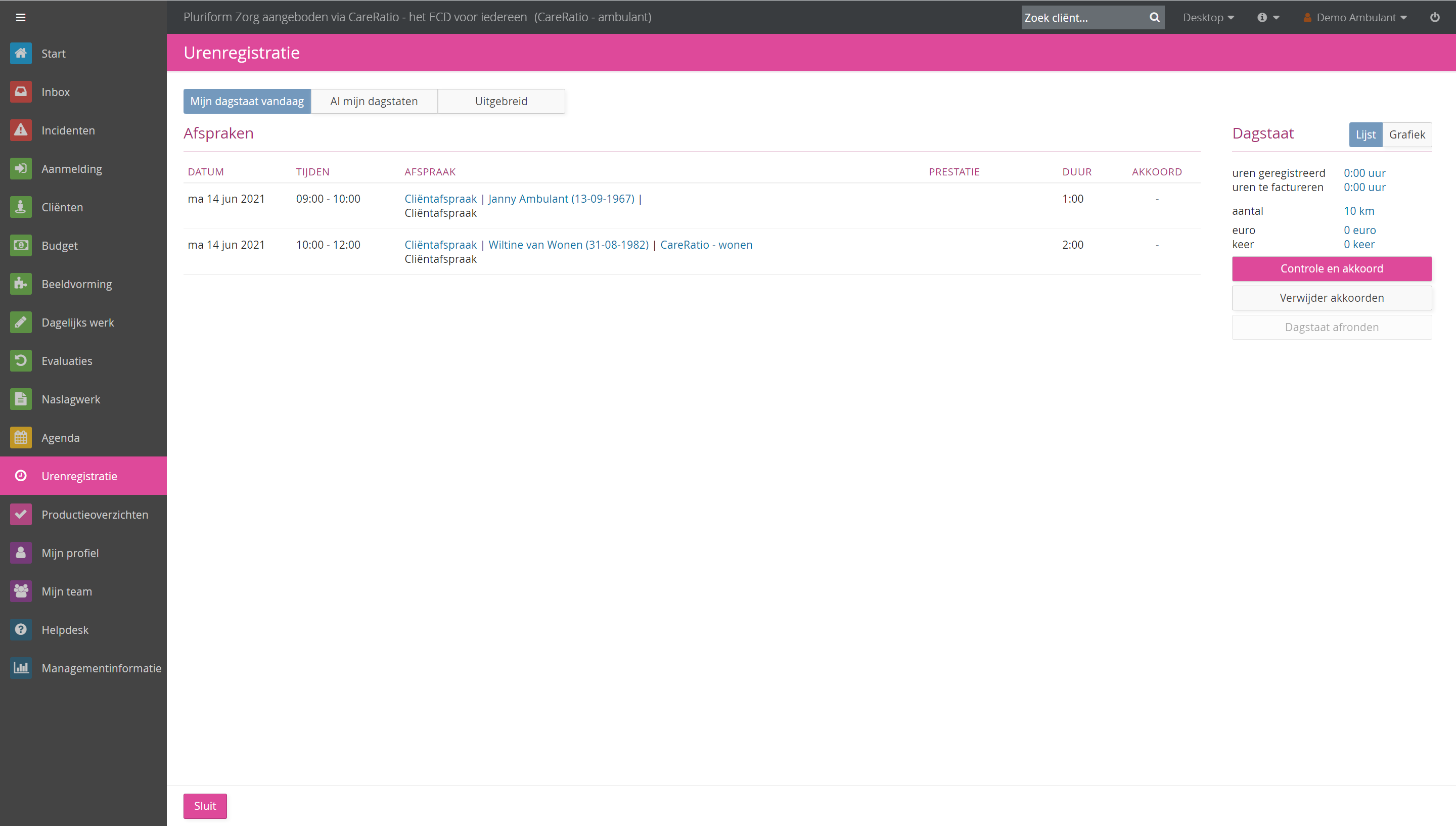Screen dimensions: 1456x826
Task: Open Janny Ambulant (13-09-1967) link
Action: [561, 199]
